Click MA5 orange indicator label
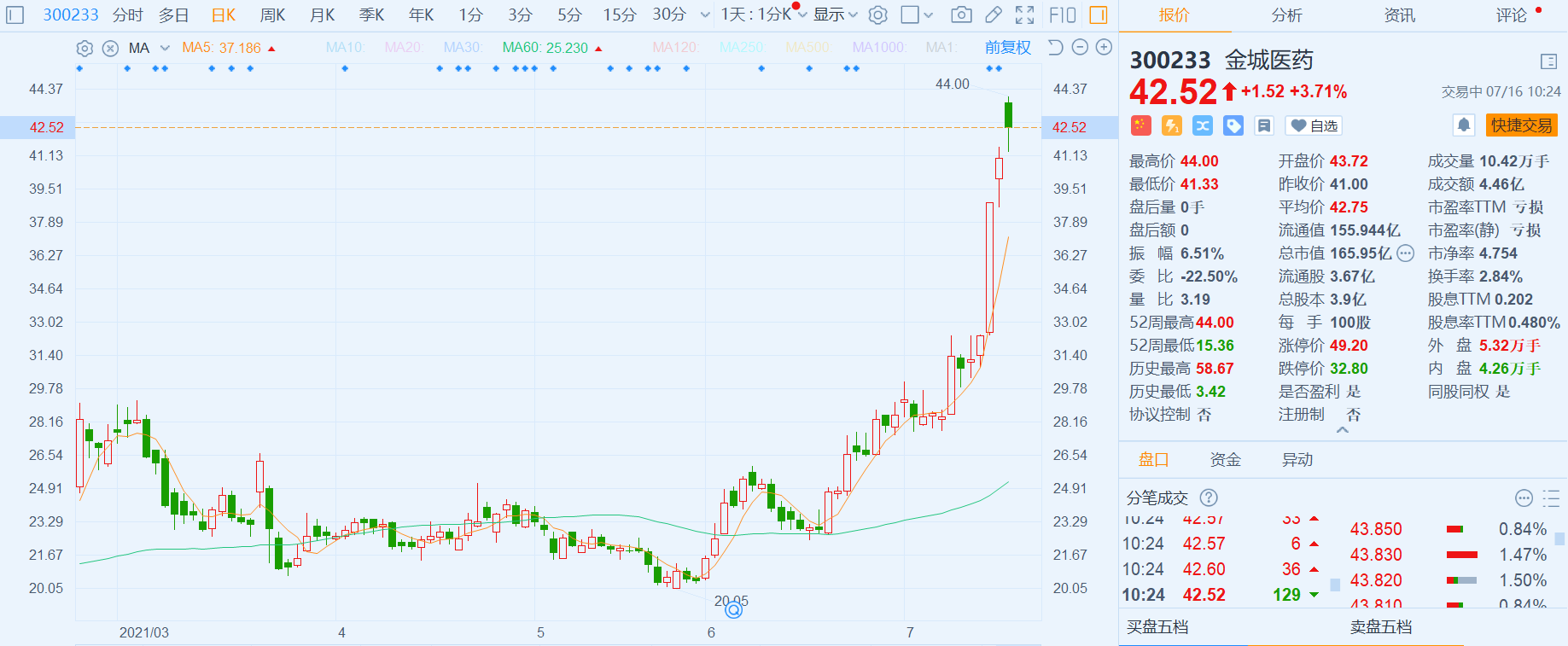Image resolution: width=1568 pixels, height=646 pixels. click(222, 48)
